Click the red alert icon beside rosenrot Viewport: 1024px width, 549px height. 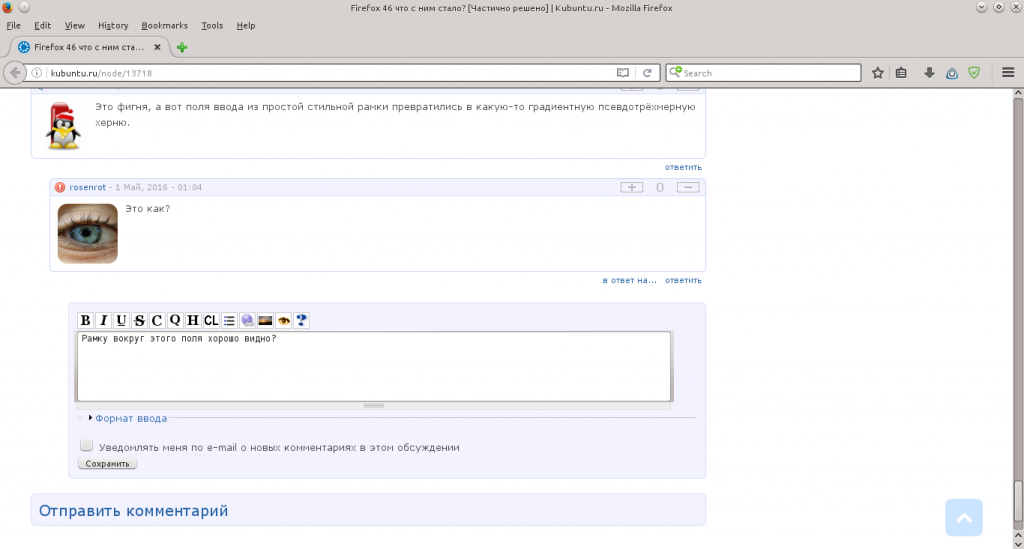point(60,187)
